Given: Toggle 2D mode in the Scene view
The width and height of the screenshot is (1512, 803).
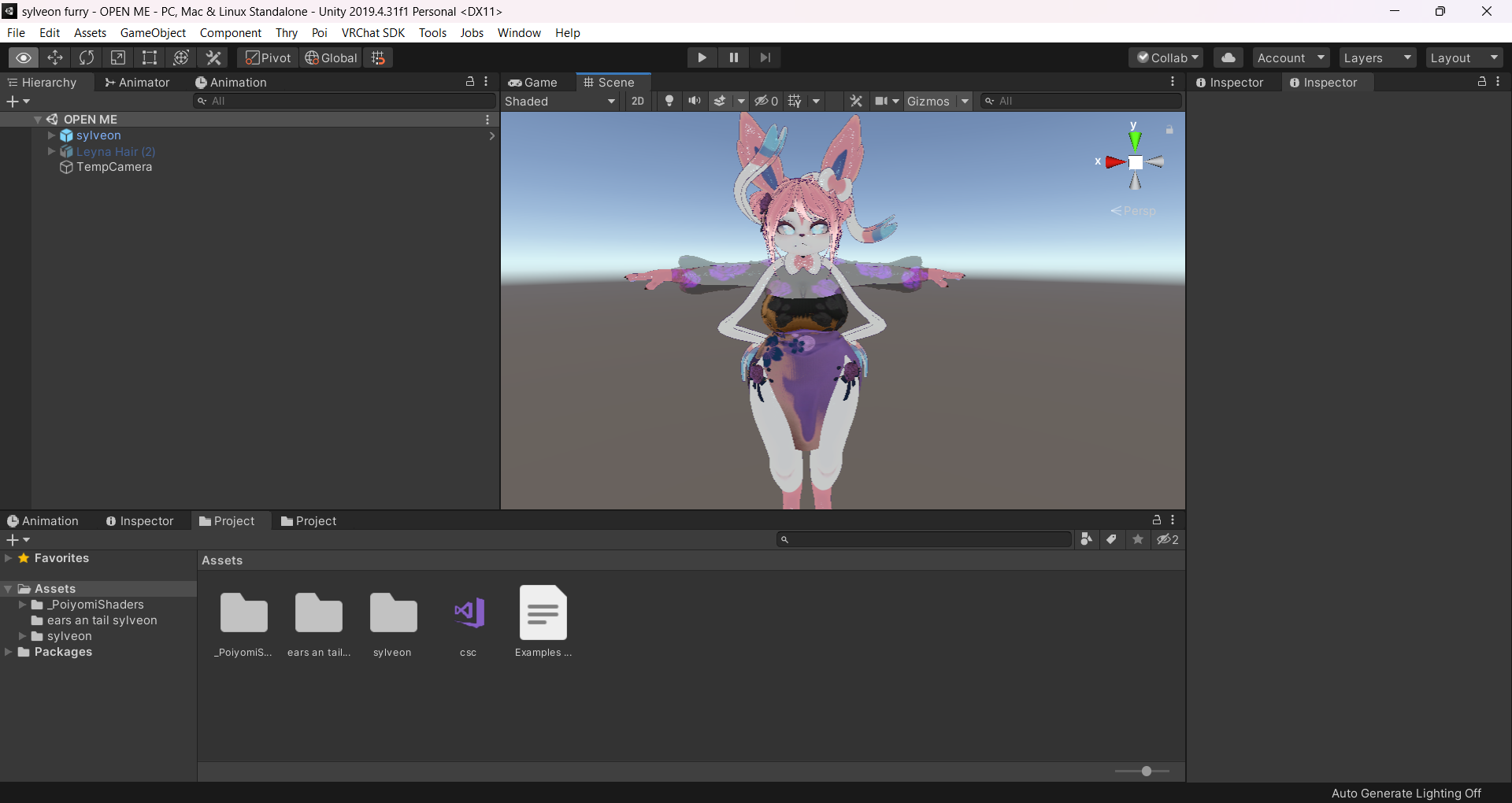Looking at the screenshot, I should (638, 101).
